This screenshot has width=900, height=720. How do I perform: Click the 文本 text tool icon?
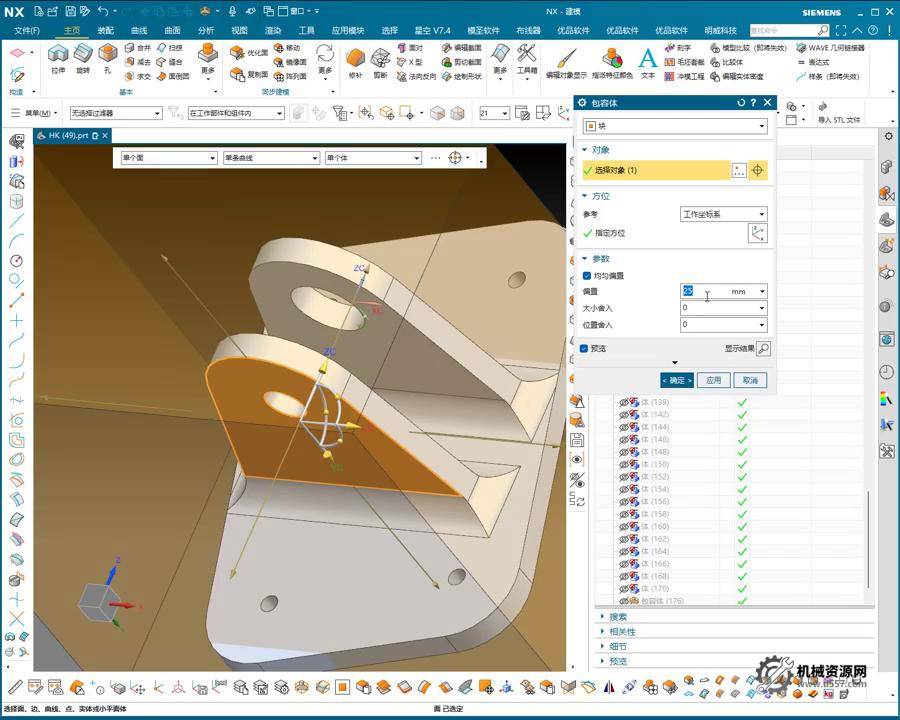(647, 58)
